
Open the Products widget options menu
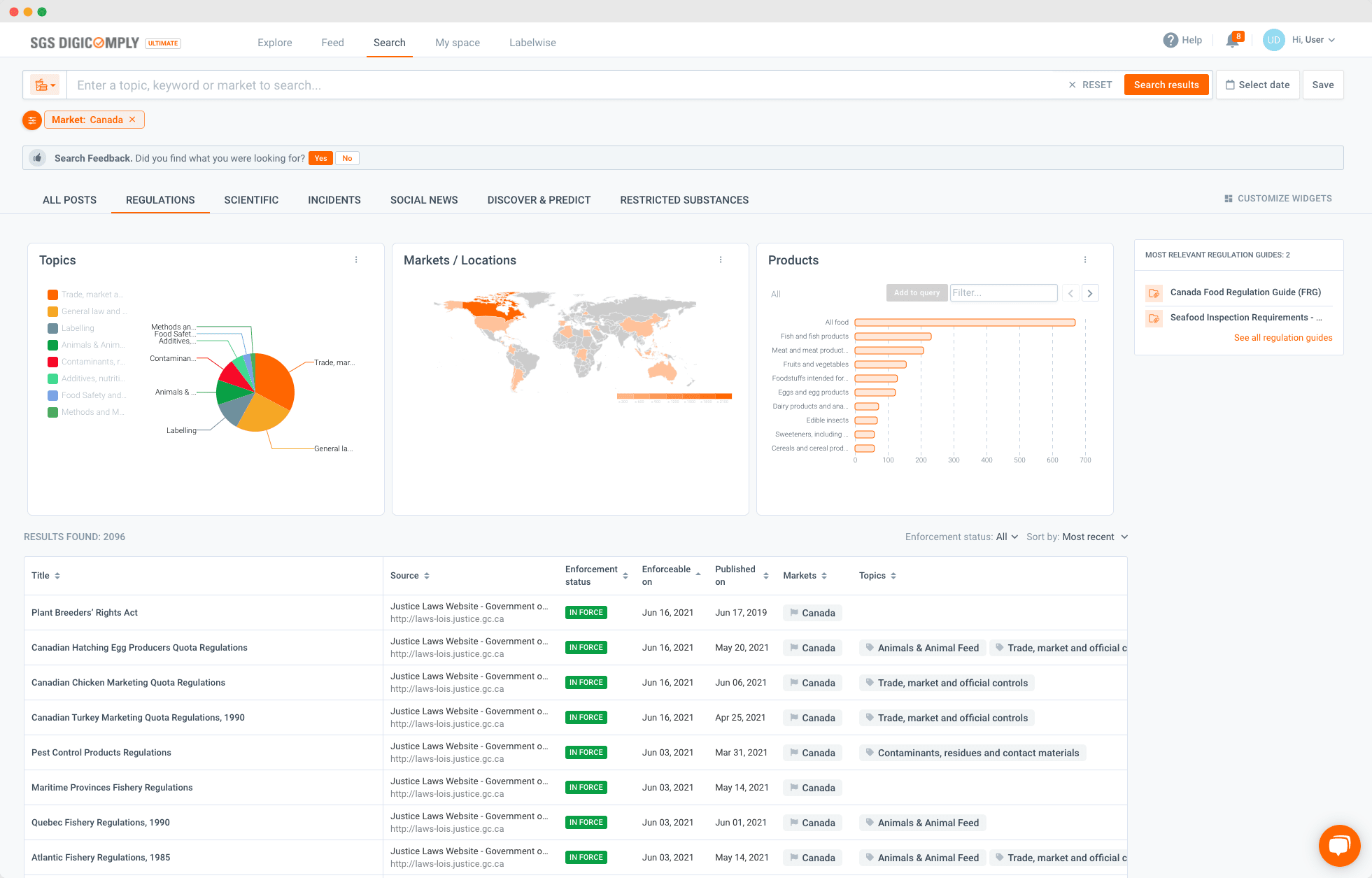[1085, 260]
